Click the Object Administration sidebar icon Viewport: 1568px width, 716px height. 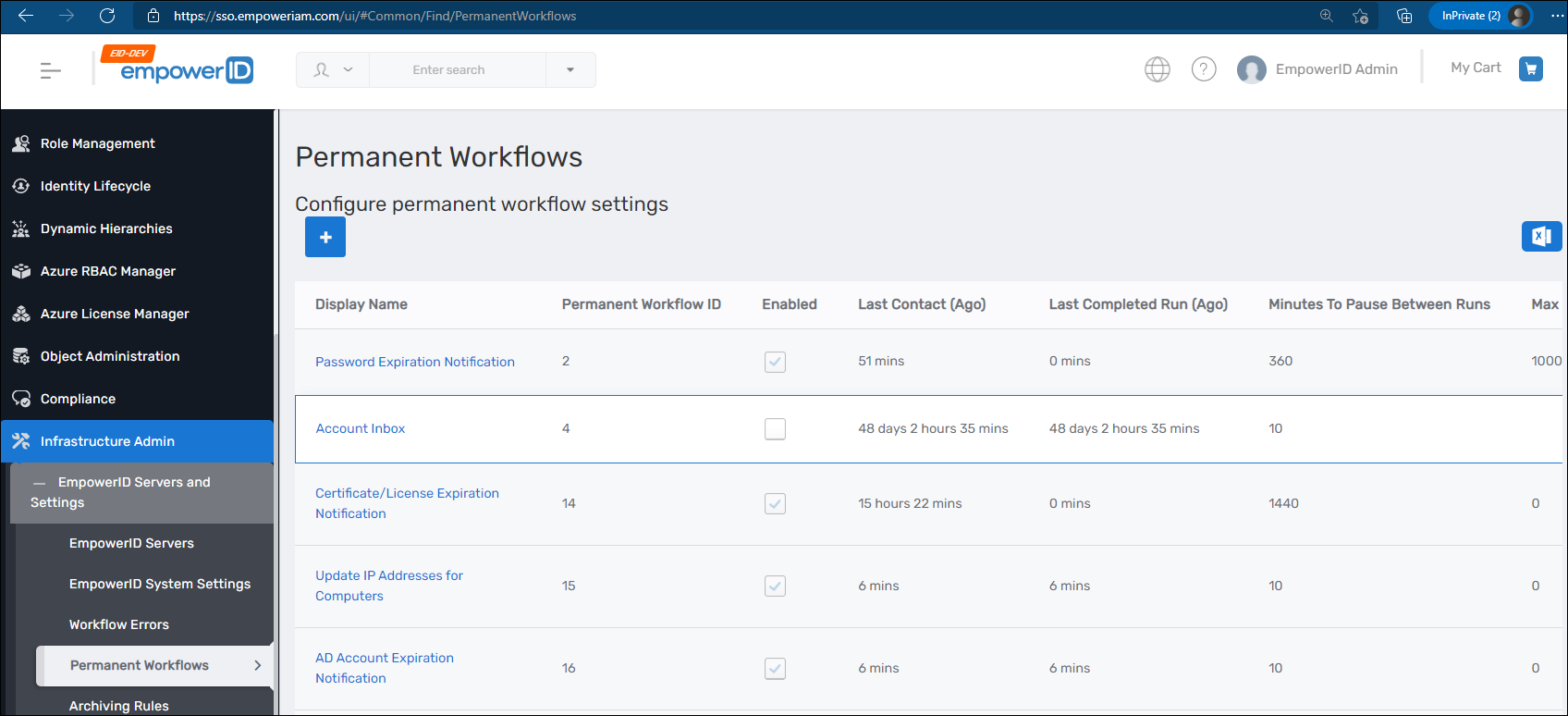pyautogui.click(x=21, y=356)
